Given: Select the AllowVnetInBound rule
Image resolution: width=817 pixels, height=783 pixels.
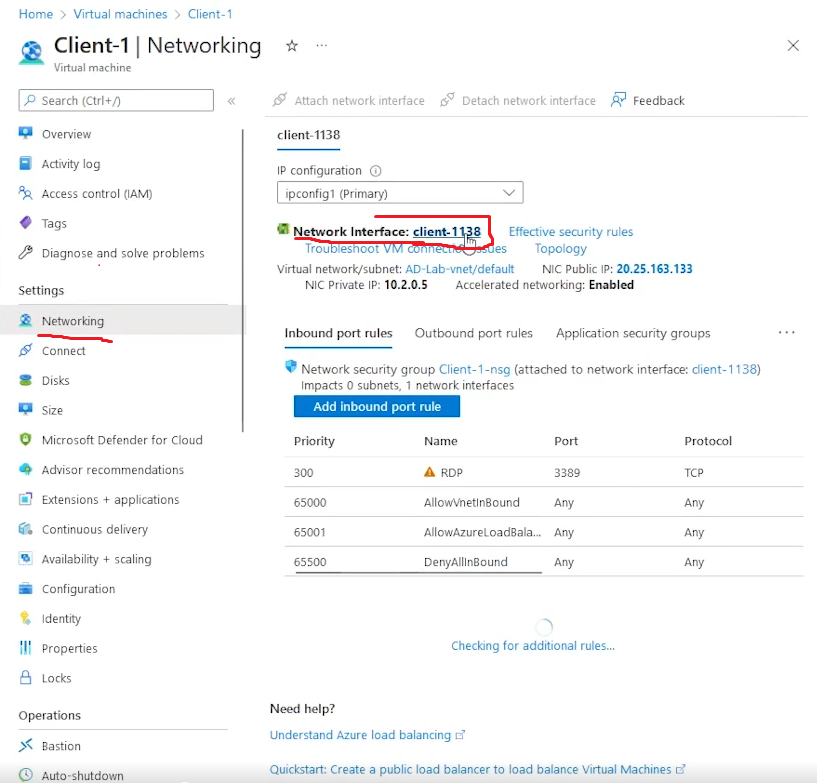Looking at the screenshot, I should click(472, 503).
